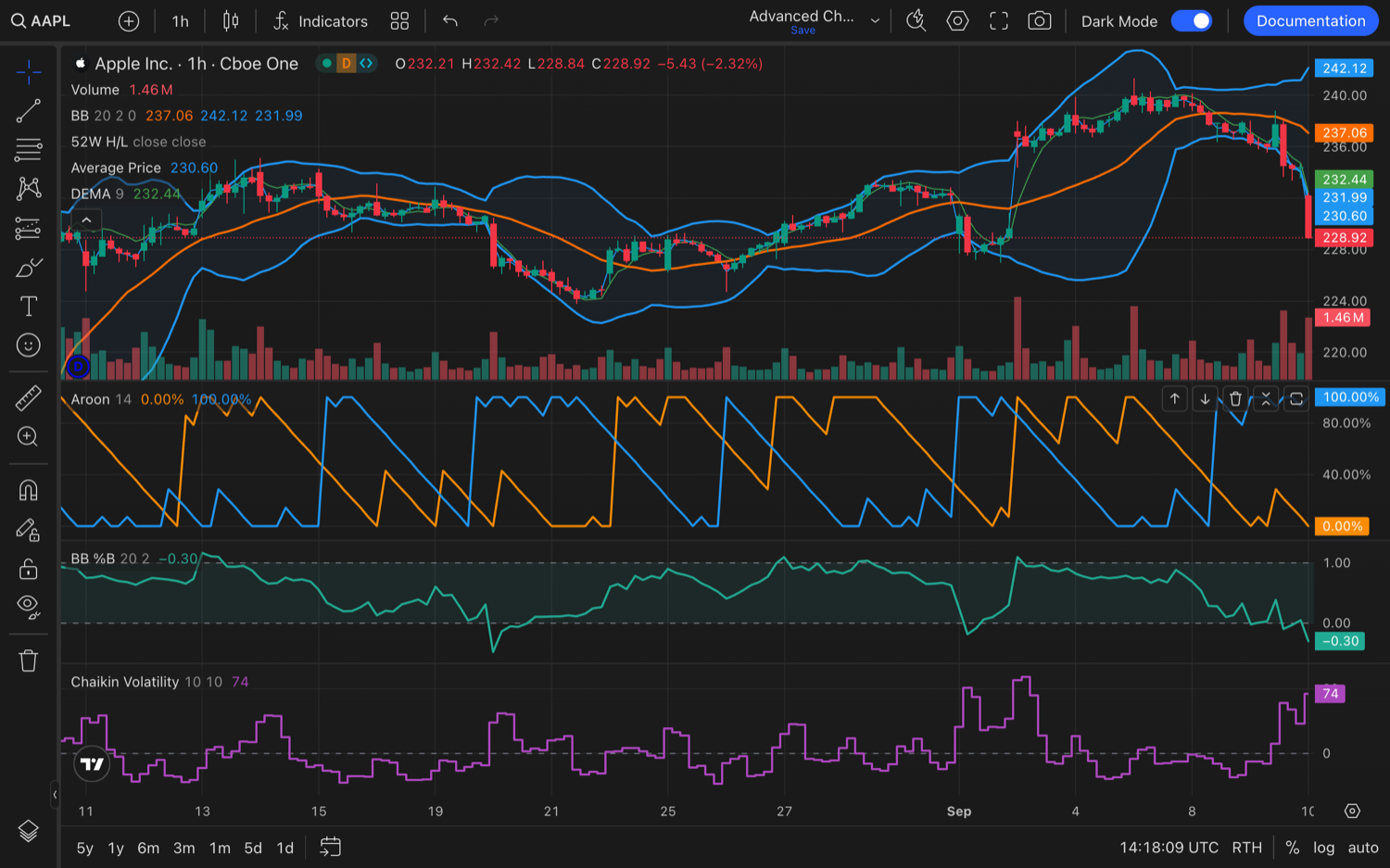The image size is (1390, 868).
Task: Click the 52W H/L legend
Action: 138,142
